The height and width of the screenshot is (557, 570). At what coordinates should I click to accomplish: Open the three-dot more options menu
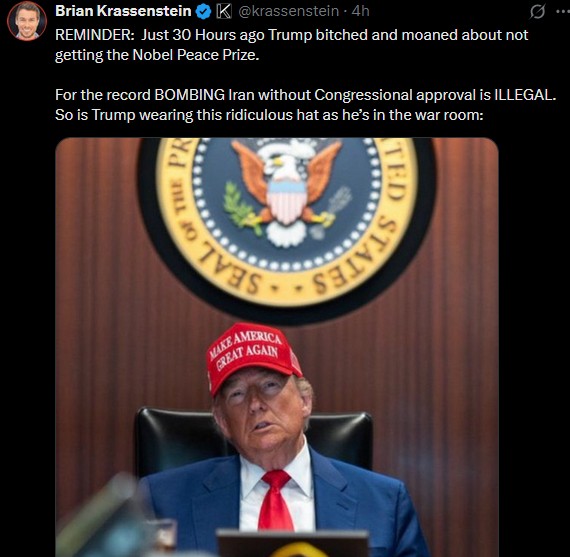tap(563, 12)
